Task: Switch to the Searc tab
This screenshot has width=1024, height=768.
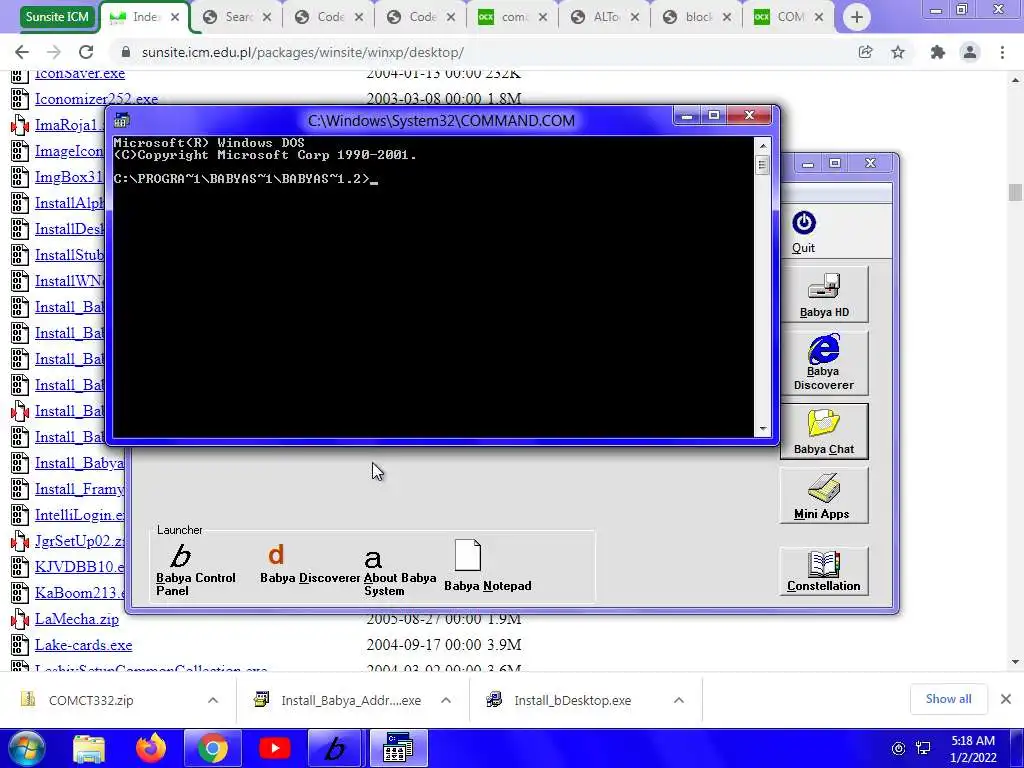Action: [236, 17]
